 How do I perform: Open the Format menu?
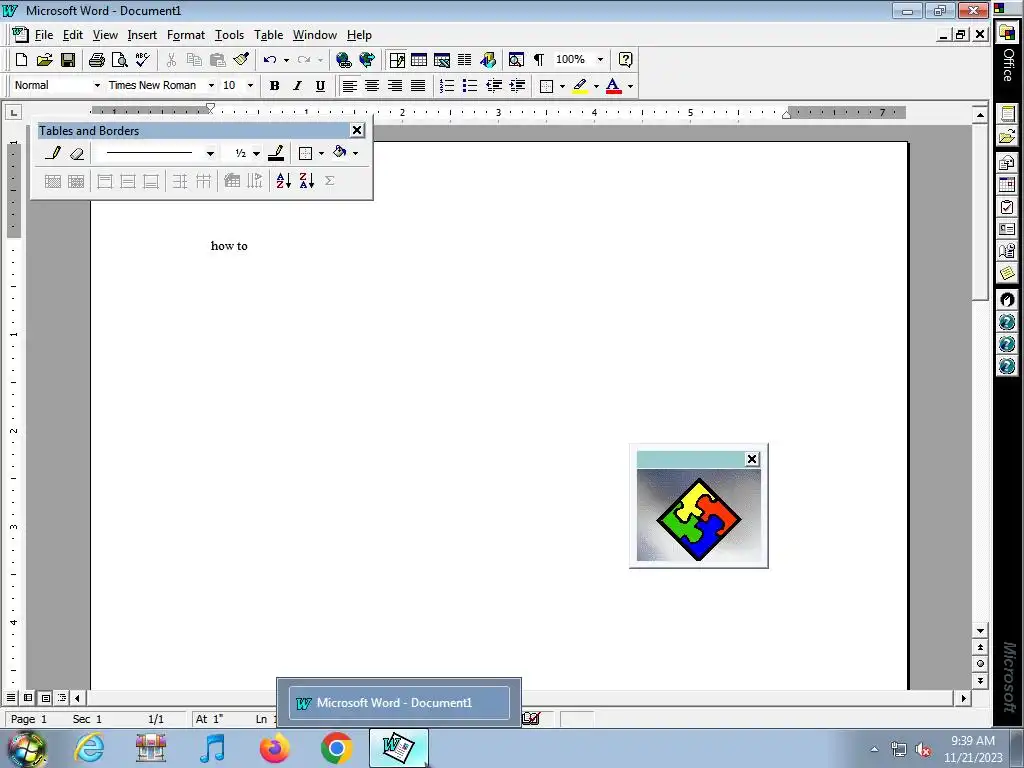pyautogui.click(x=185, y=35)
